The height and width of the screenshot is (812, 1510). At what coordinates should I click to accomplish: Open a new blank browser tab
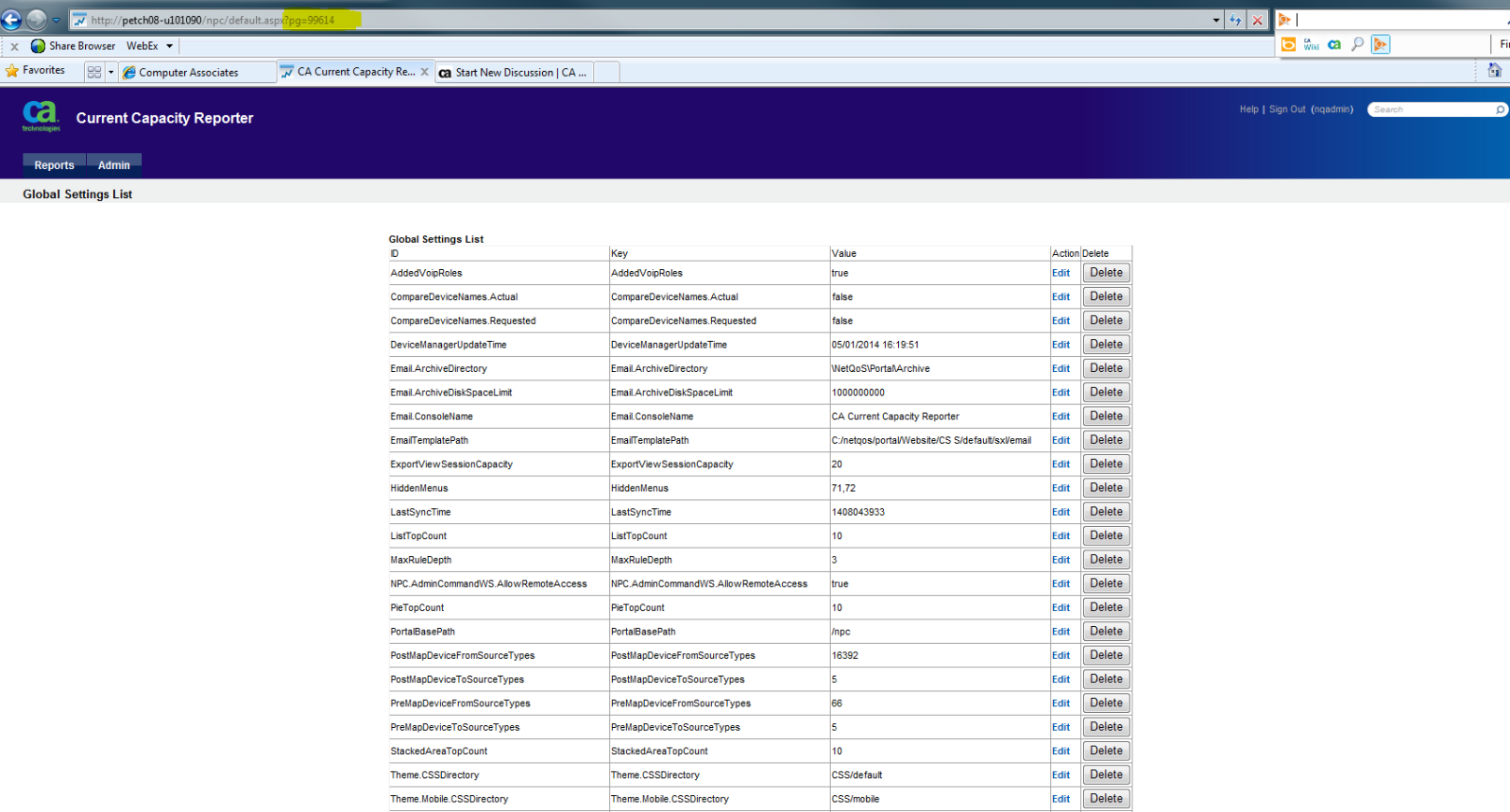[606, 72]
